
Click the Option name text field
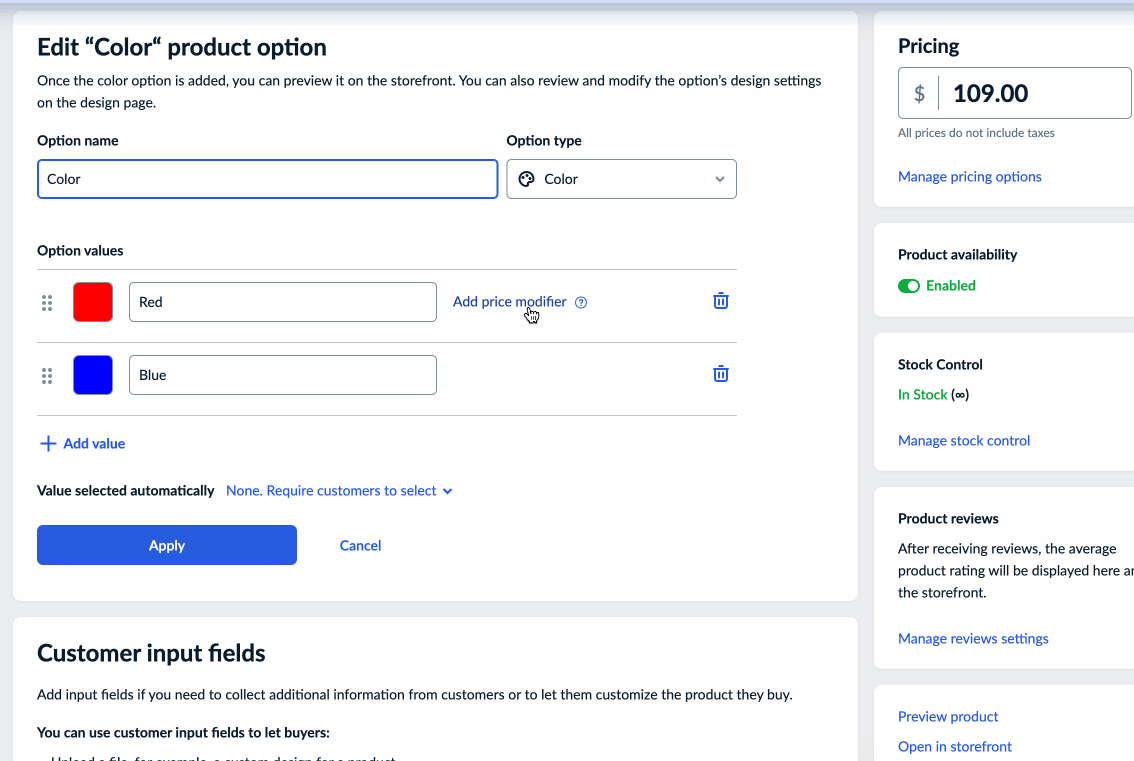[267, 179]
